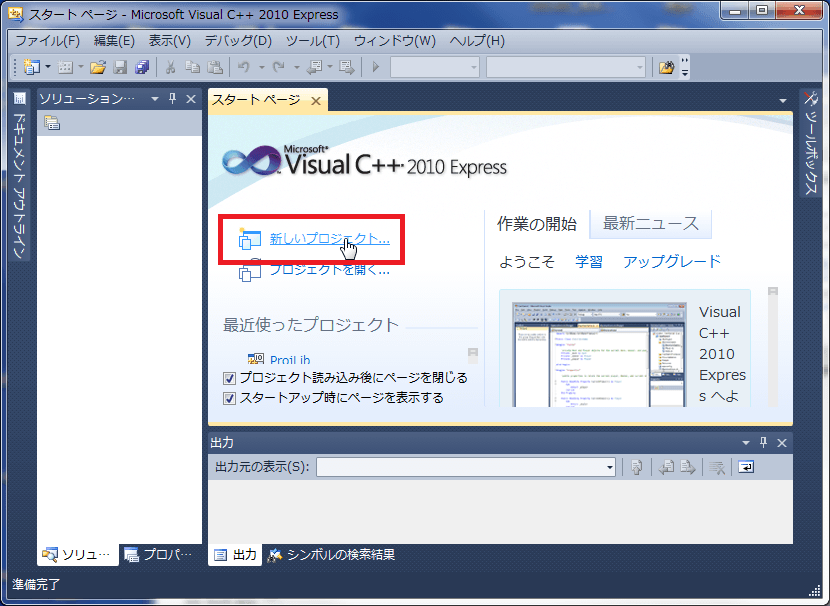Switch to the 最新ニュース tab
This screenshot has width=830, height=606.
click(x=651, y=224)
